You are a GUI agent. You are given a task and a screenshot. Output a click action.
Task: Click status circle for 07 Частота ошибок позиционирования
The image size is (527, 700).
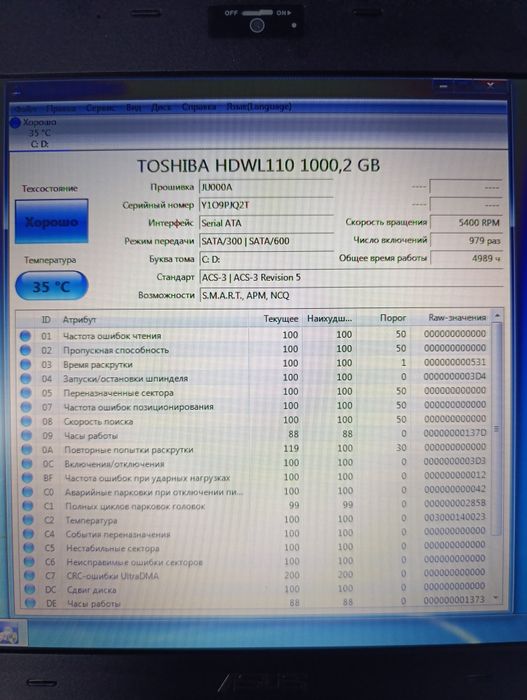26,407
